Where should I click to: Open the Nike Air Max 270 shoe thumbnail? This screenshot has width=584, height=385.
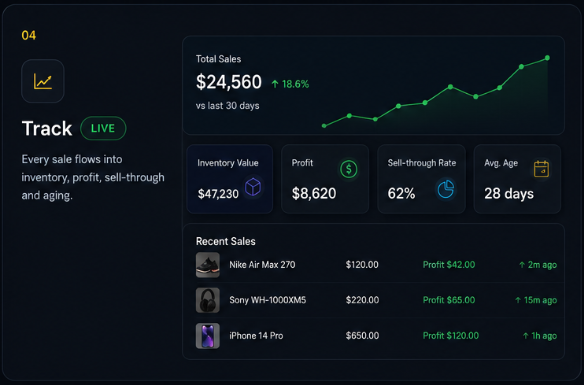208,265
